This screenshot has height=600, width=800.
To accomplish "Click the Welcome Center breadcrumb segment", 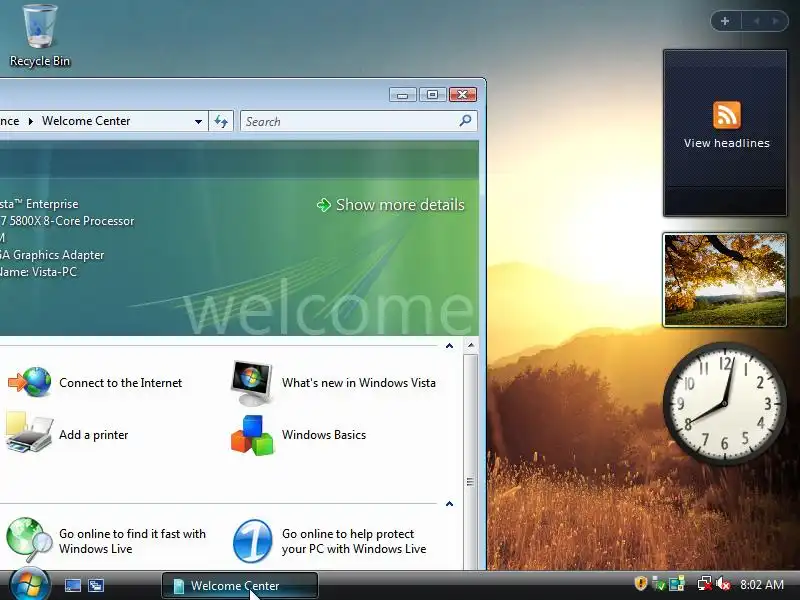I will 86,121.
